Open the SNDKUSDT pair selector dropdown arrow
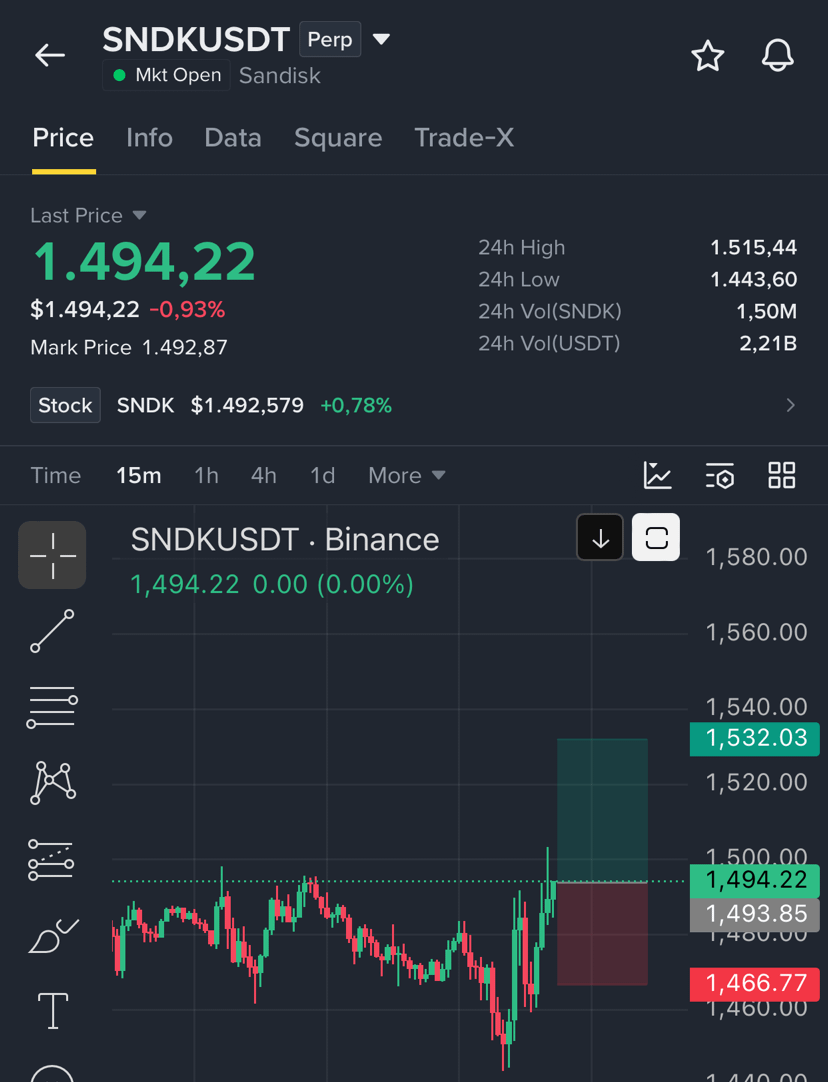Screen dimensions: 828x1082 [382, 39]
